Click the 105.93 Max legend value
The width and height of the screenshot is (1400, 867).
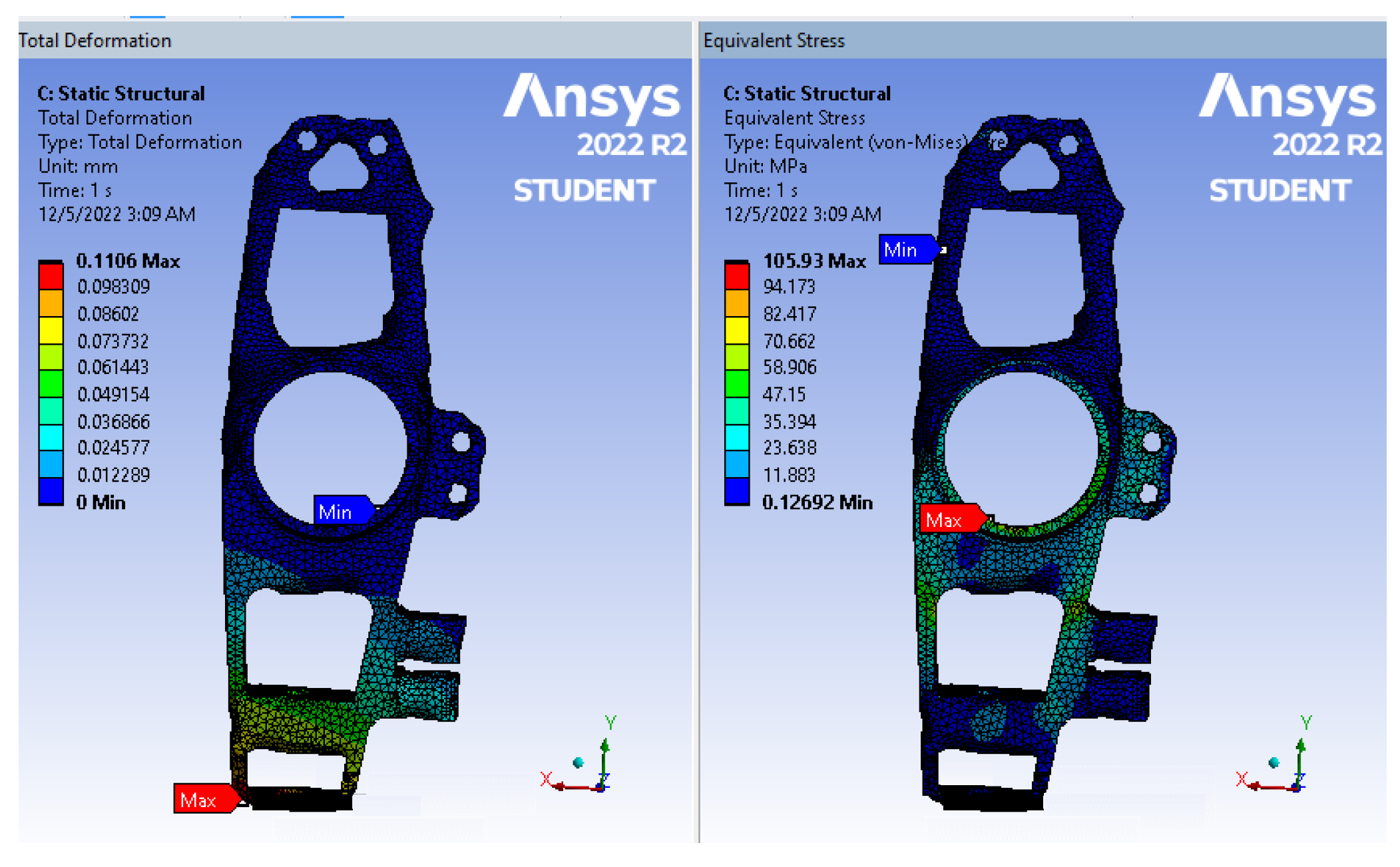814,261
